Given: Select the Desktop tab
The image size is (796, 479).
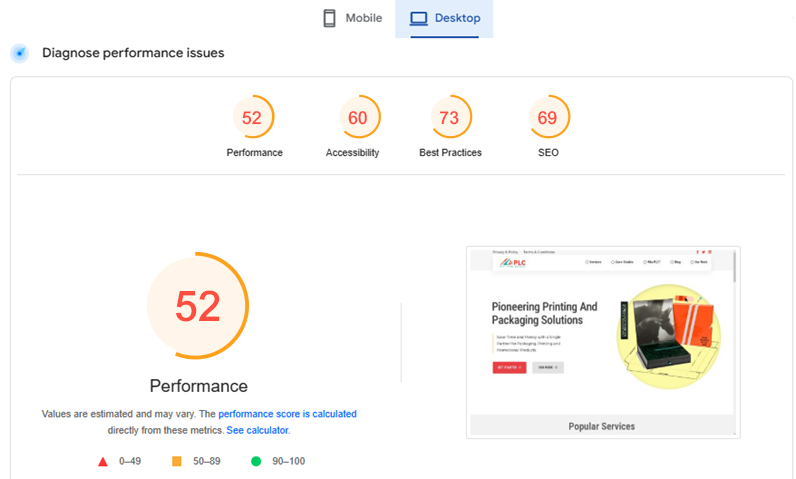Looking at the screenshot, I should point(444,18).
